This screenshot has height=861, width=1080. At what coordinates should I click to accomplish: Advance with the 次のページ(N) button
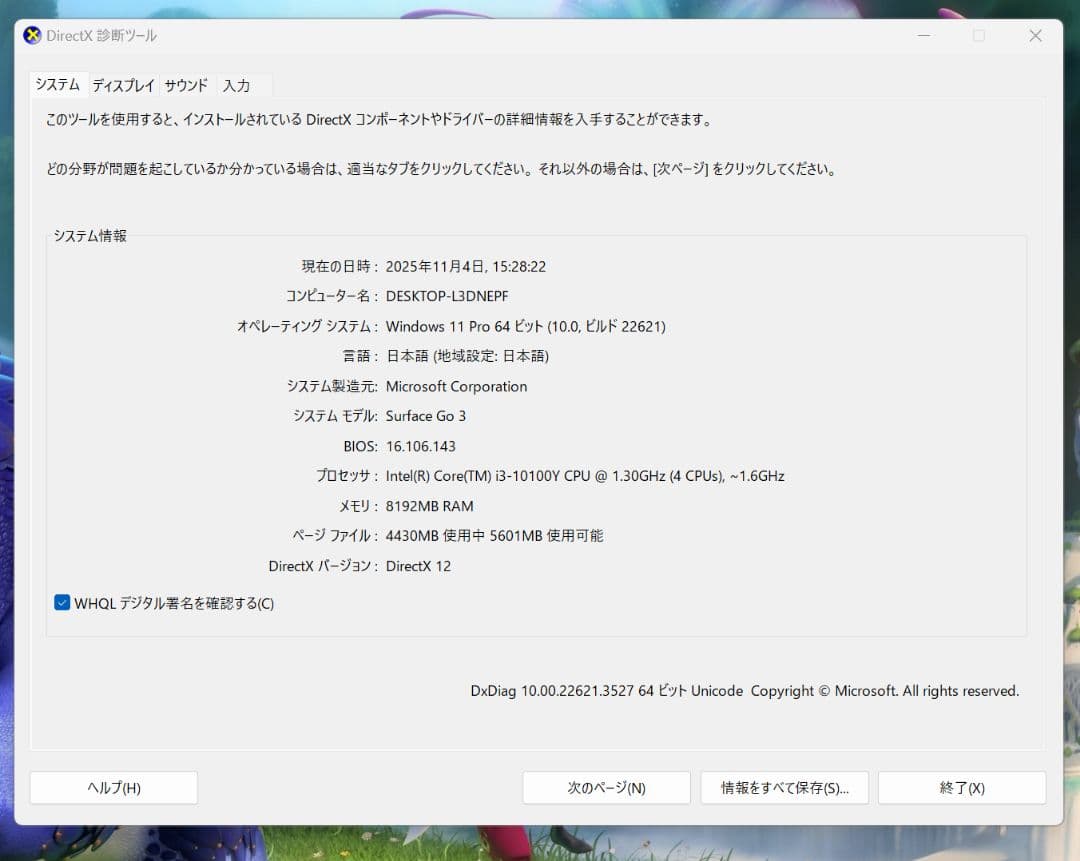coord(606,788)
